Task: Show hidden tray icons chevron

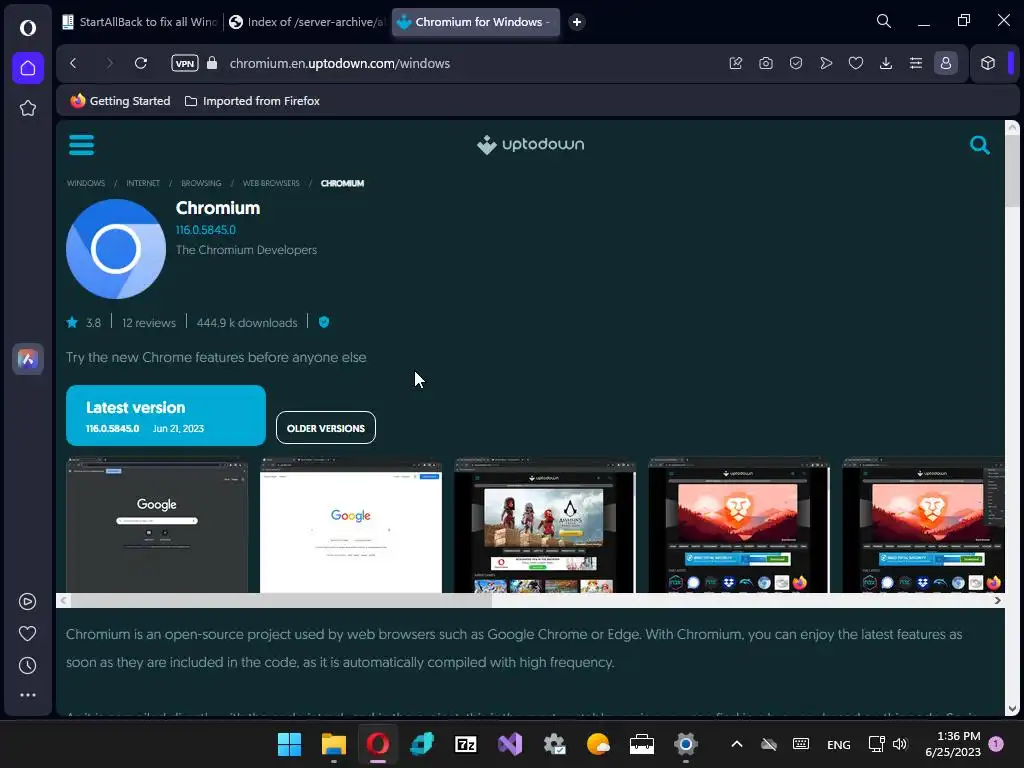Action: 737,744
